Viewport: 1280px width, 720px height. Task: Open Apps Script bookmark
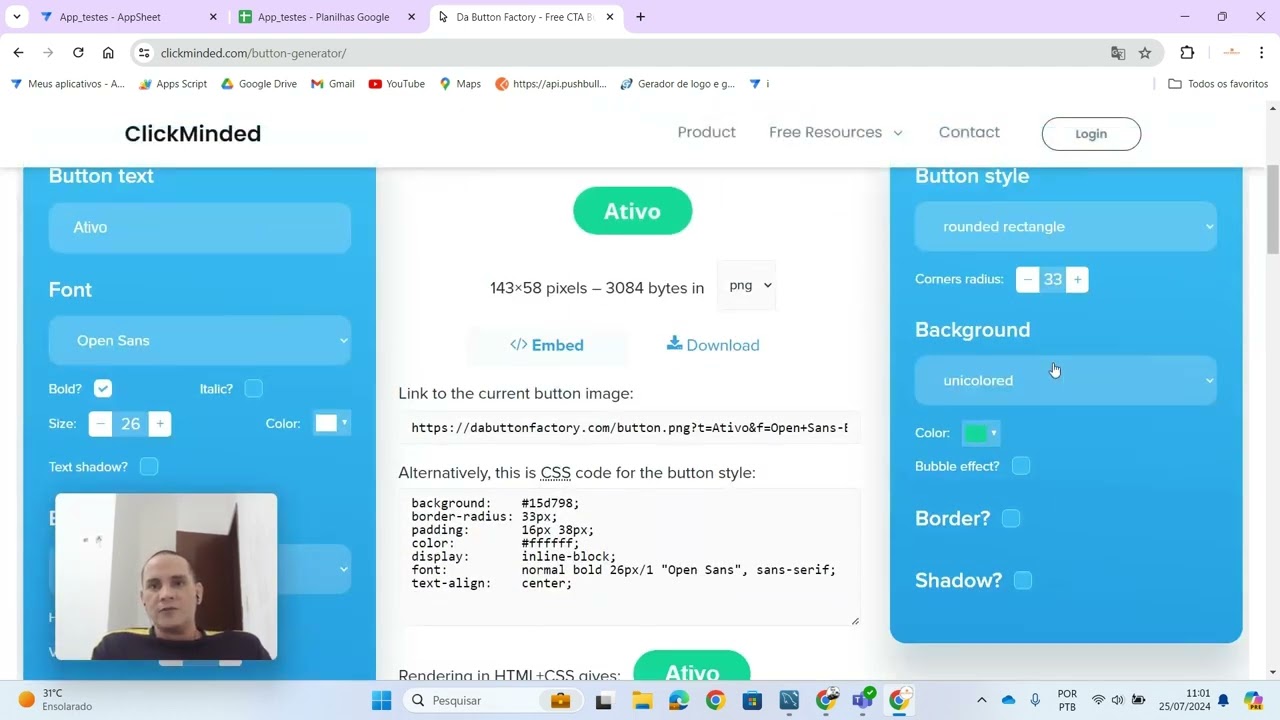pos(173,84)
